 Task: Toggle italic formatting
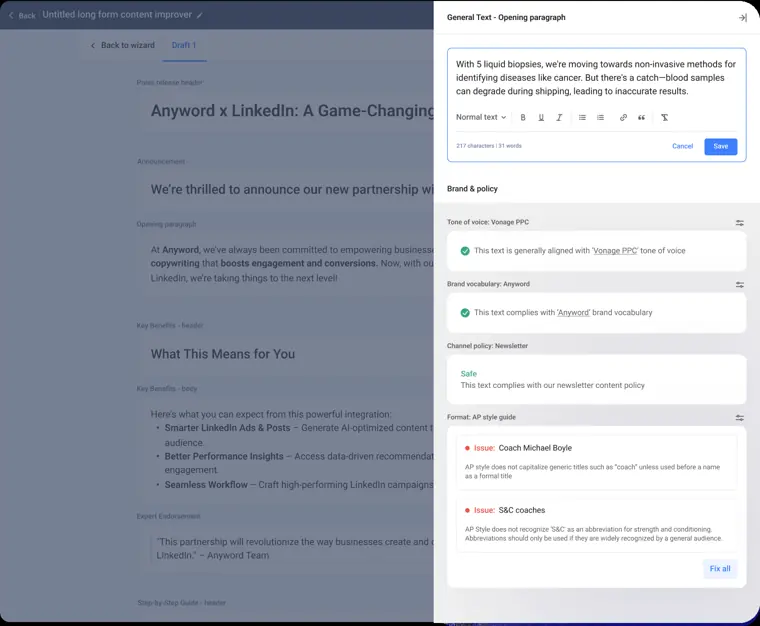[x=559, y=118]
